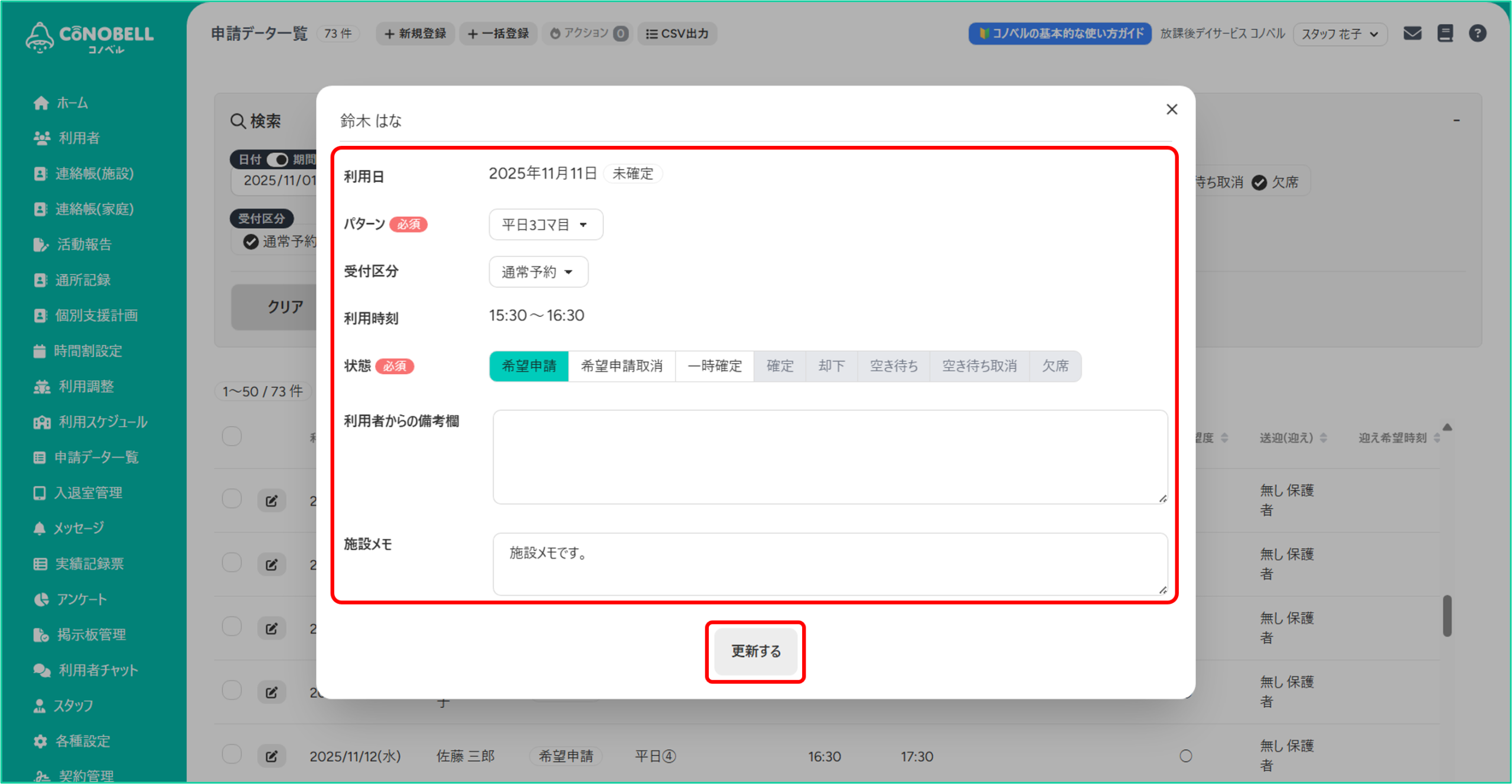The width and height of the screenshot is (1512, 784).
Task: Open the manual book icon in header
Action: click(1445, 34)
